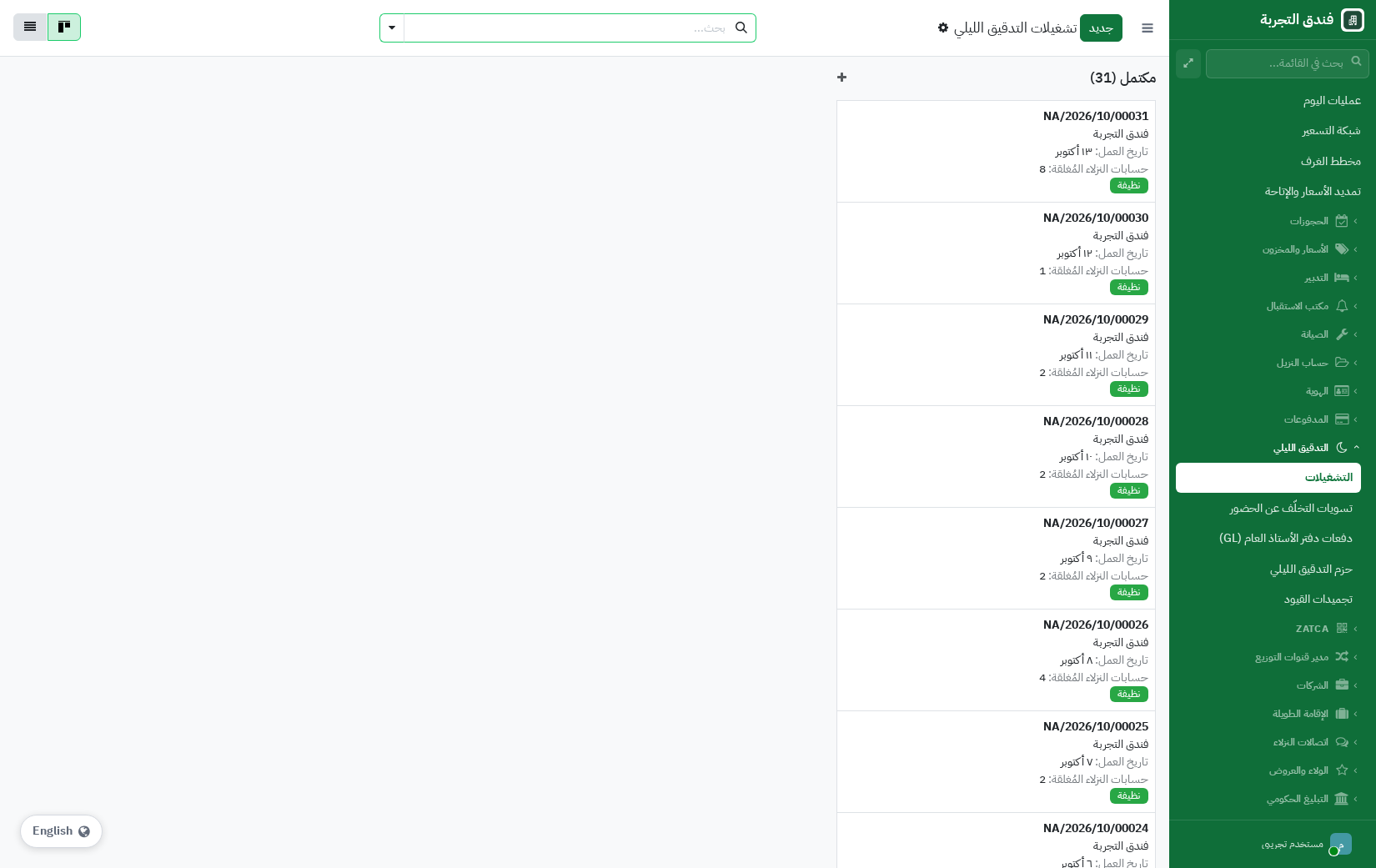This screenshot has height=868, width=1376.
Task: Click the نظيفة badge on NA/2026/10/00028
Action: [x=1128, y=490]
